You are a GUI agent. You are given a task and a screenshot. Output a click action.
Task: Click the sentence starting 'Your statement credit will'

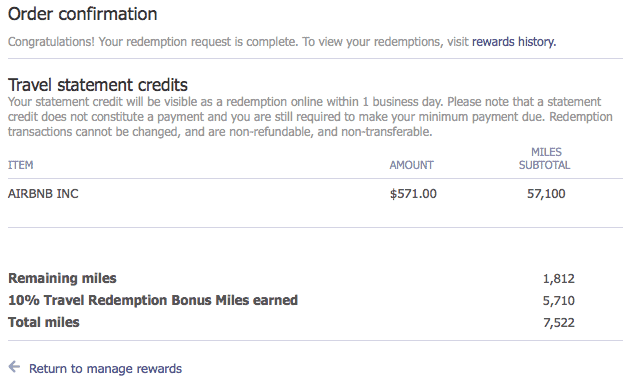coord(225,102)
